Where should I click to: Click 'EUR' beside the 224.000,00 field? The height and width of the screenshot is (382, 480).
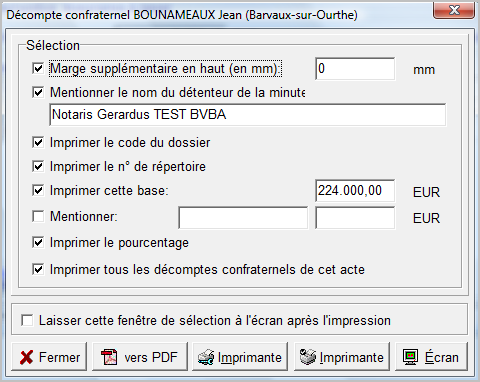point(426,192)
